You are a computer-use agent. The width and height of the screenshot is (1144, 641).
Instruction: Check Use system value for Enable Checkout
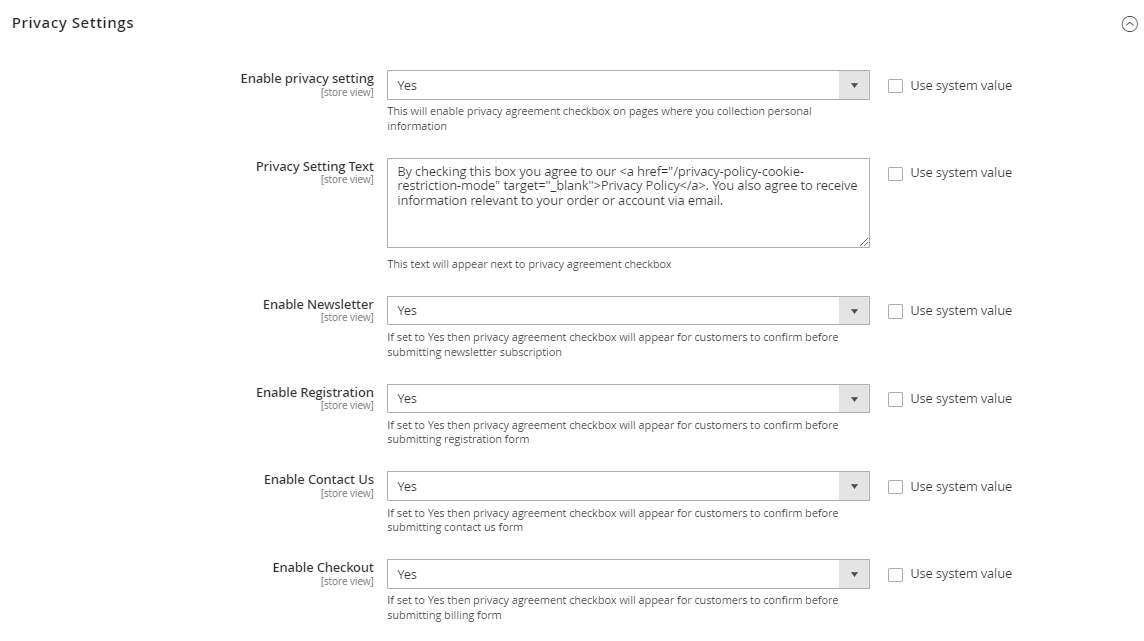coord(895,574)
